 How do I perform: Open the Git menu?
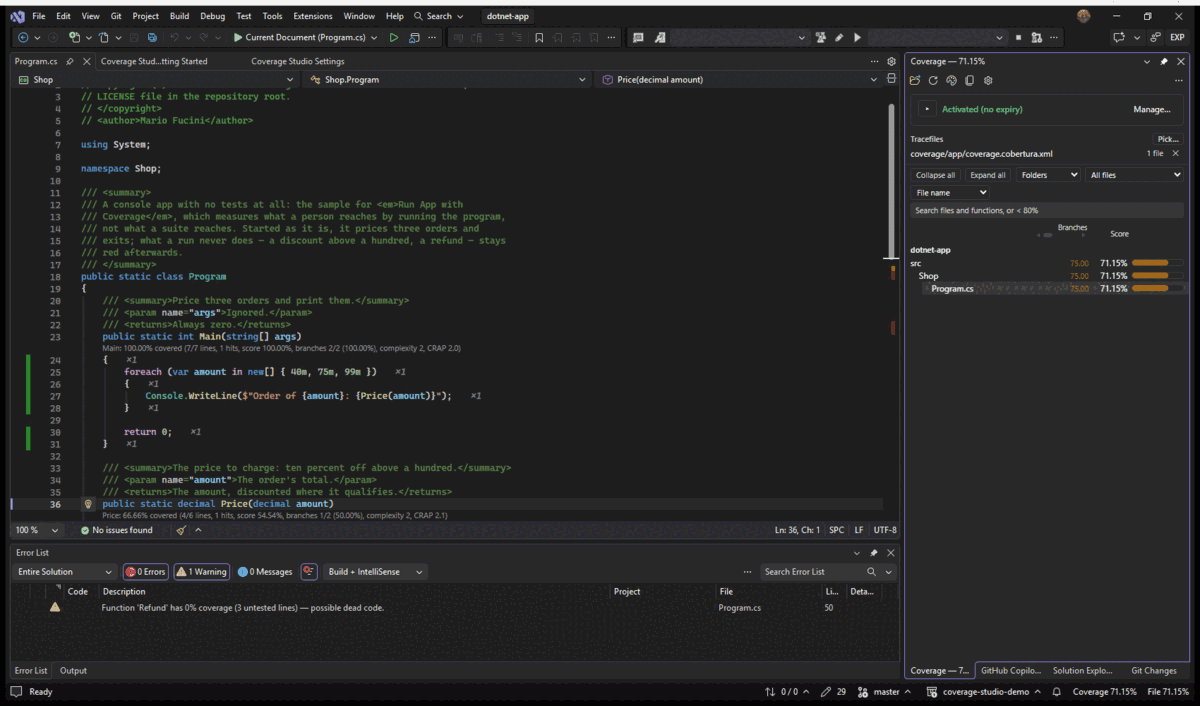[116, 16]
